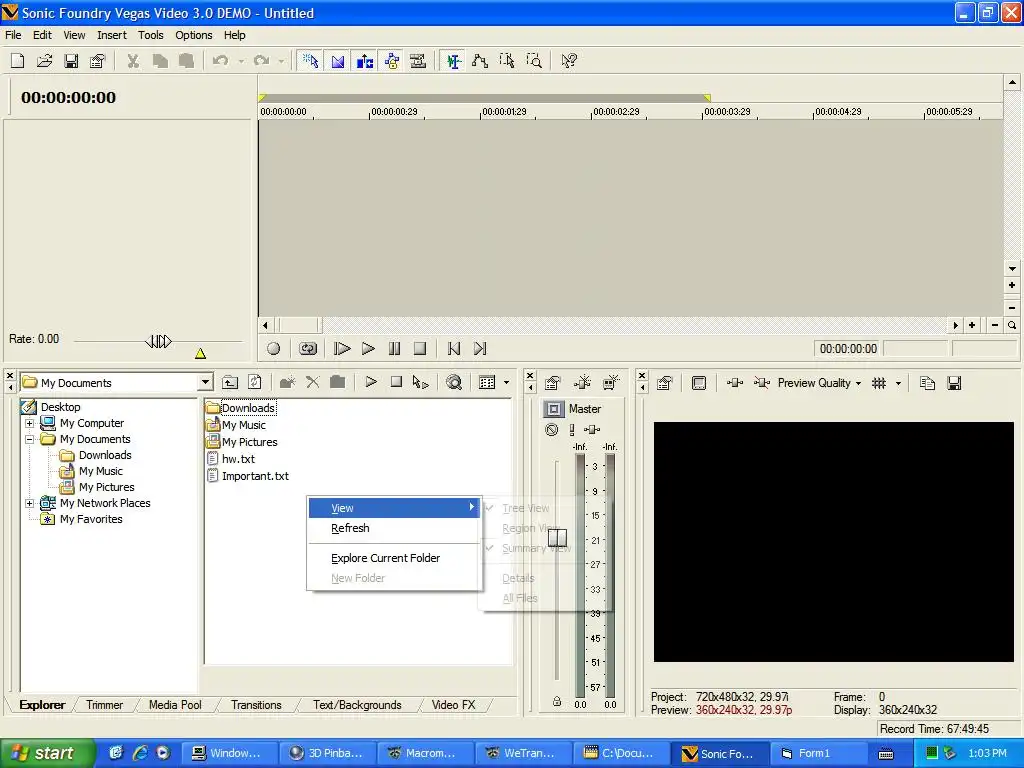Select the Zoom Edit tool magnifier icon
Image resolution: width=1024 pixels, height=768 pixels.
[534, 61]
